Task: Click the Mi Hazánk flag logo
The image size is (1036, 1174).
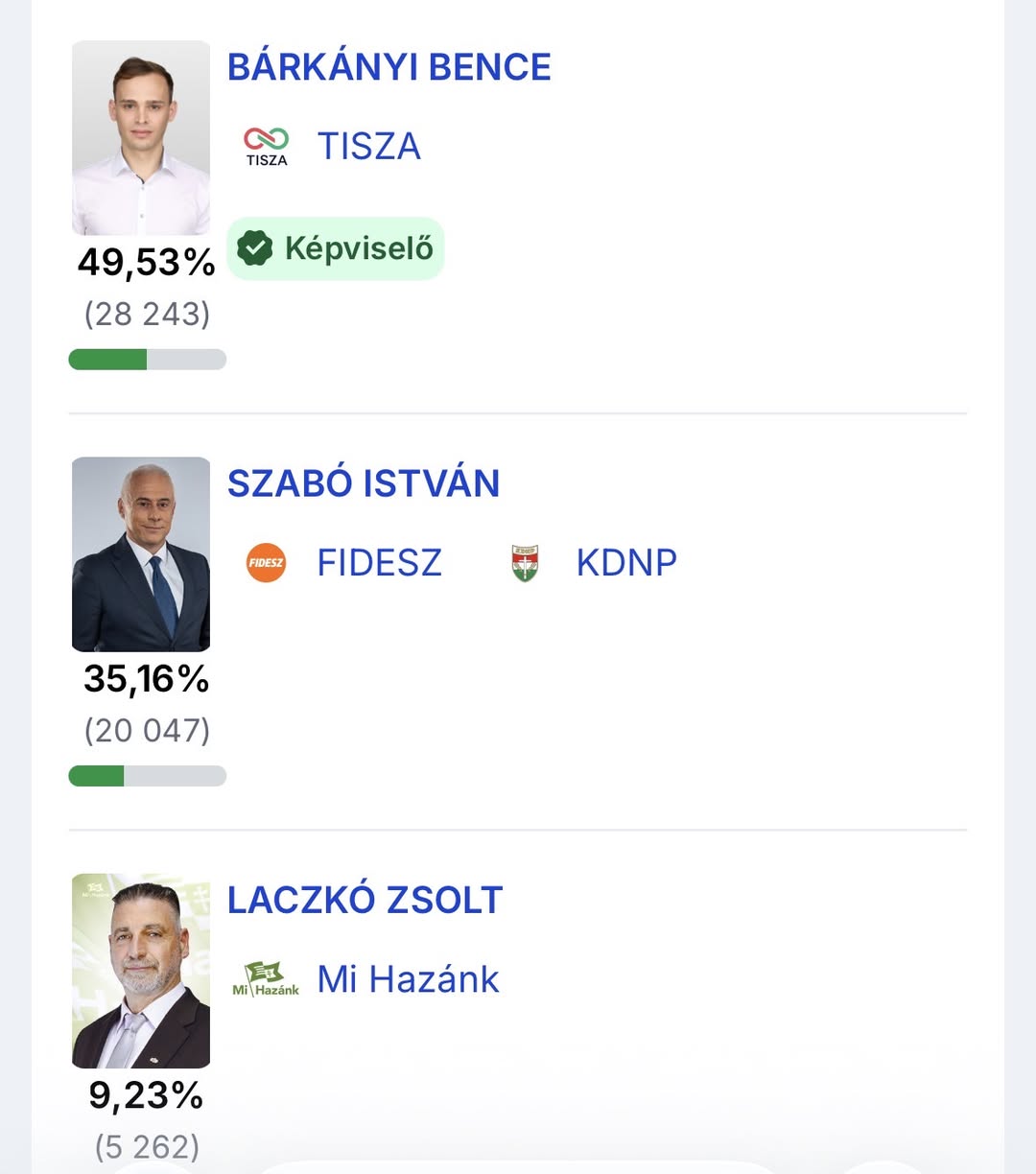Action: tap(266, 978)
